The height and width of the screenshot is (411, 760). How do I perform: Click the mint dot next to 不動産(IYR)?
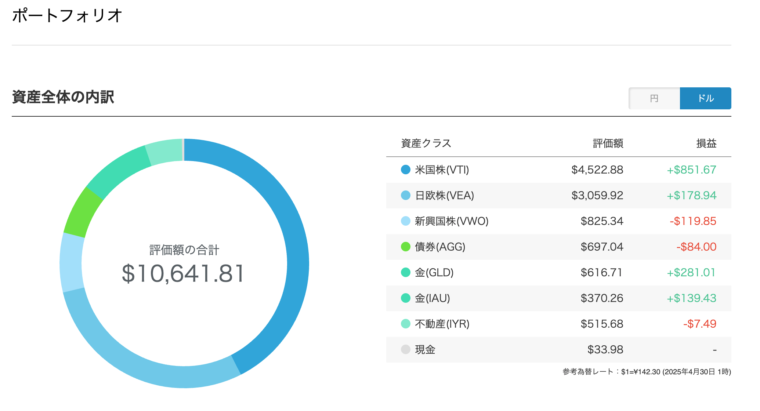405,324
